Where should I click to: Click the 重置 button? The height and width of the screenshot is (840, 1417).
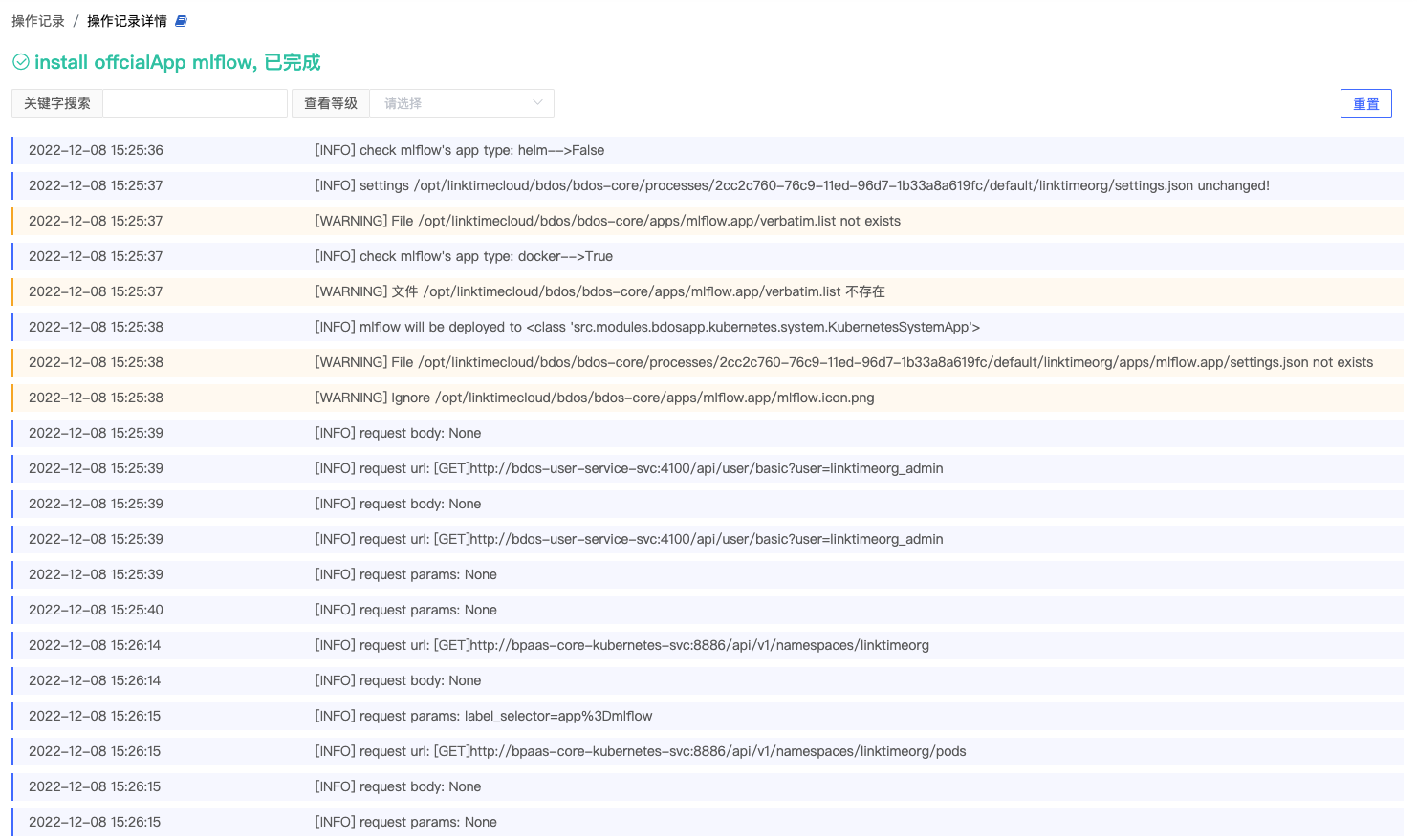click(1366, 103)
